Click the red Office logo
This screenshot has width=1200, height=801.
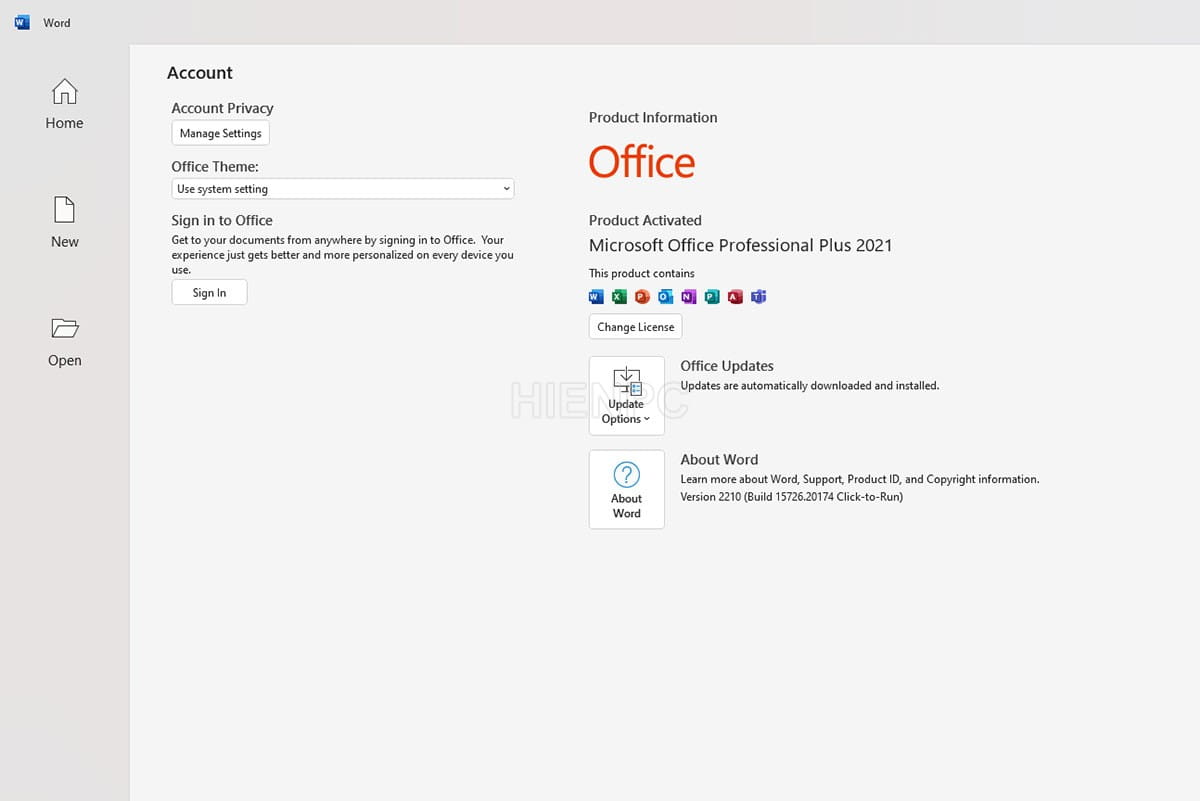pyautogui.click(x=642, y=162)
